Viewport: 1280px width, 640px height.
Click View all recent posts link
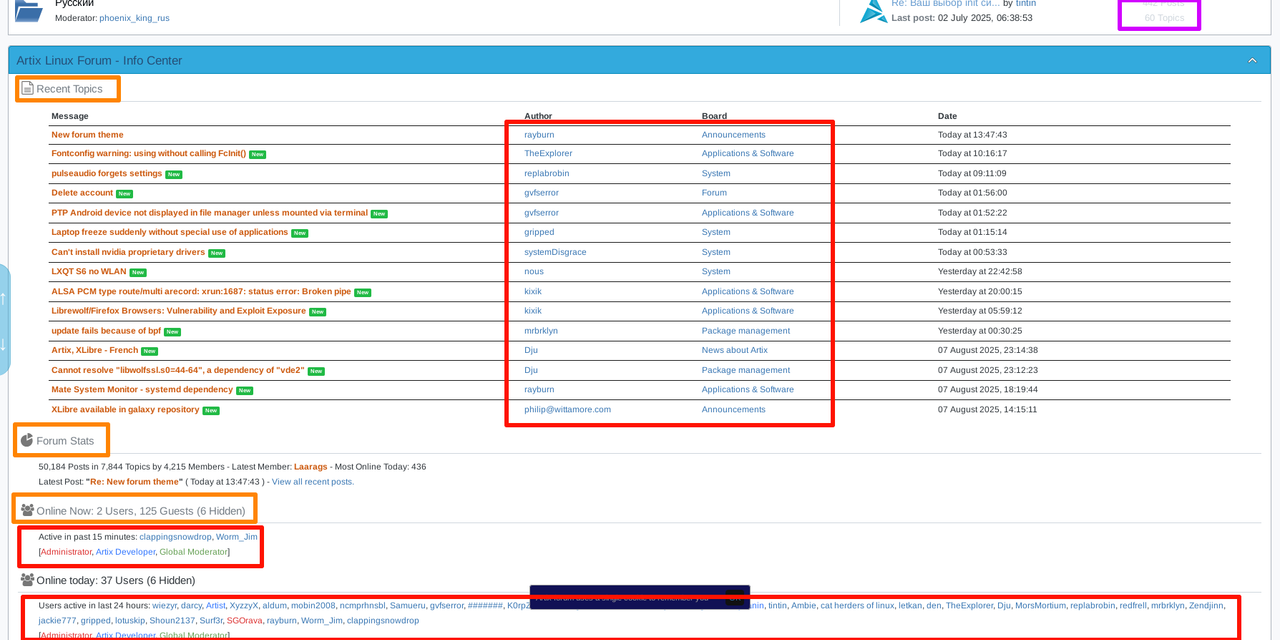(313, 482)
